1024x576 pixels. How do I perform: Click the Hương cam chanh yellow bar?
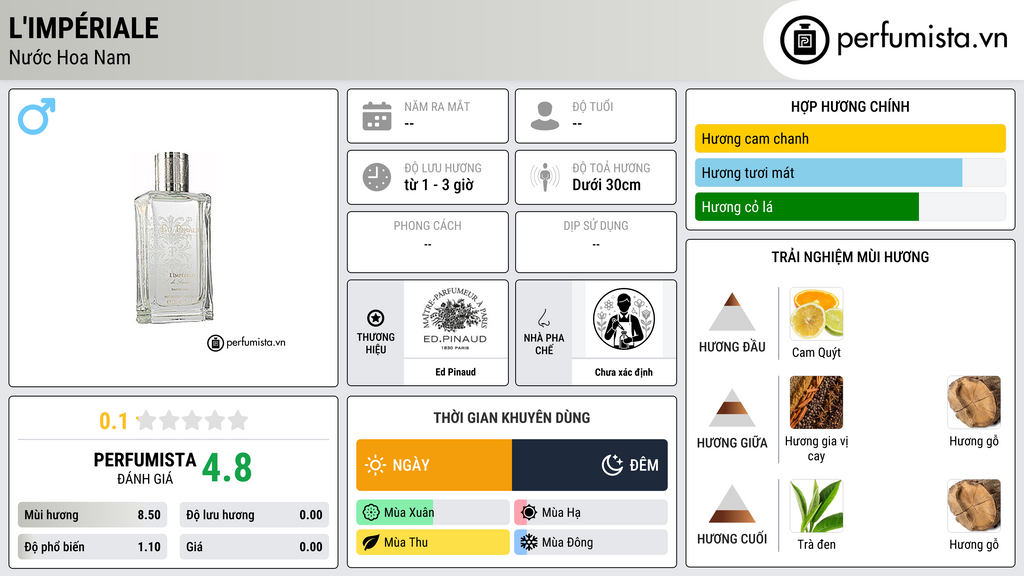point(850,138)
